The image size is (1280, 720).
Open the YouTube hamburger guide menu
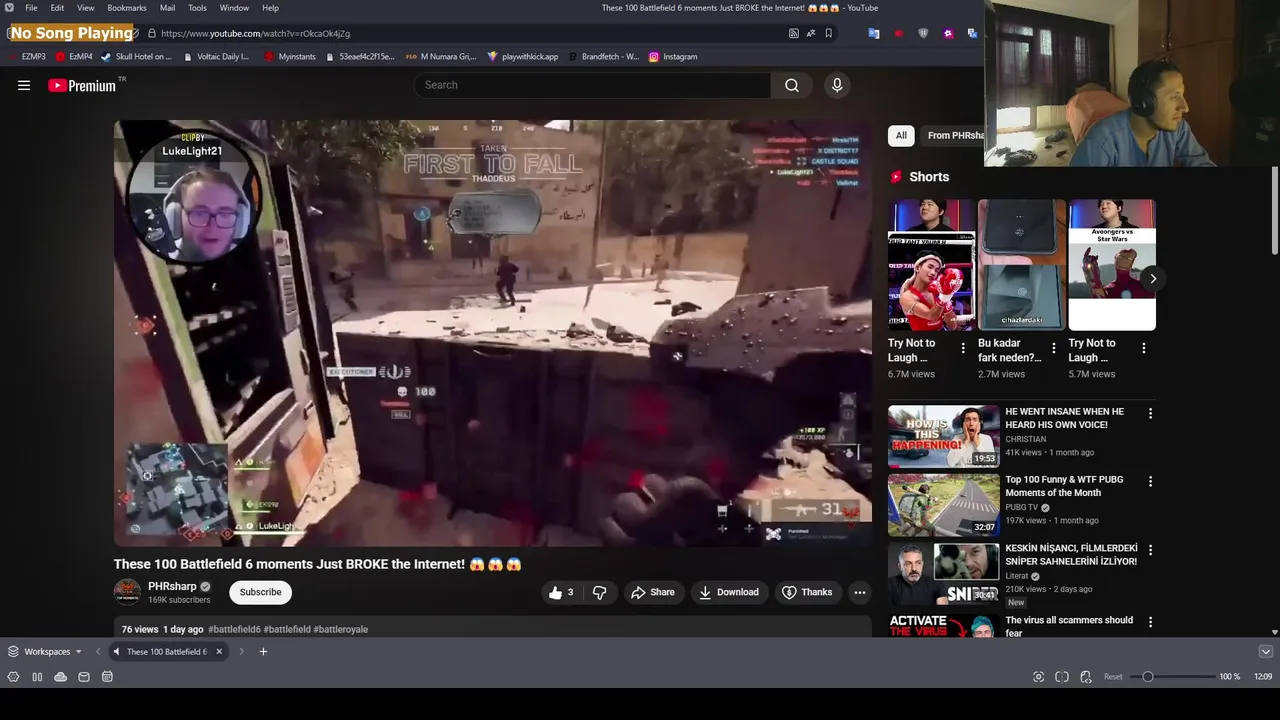tap(24, 85)
